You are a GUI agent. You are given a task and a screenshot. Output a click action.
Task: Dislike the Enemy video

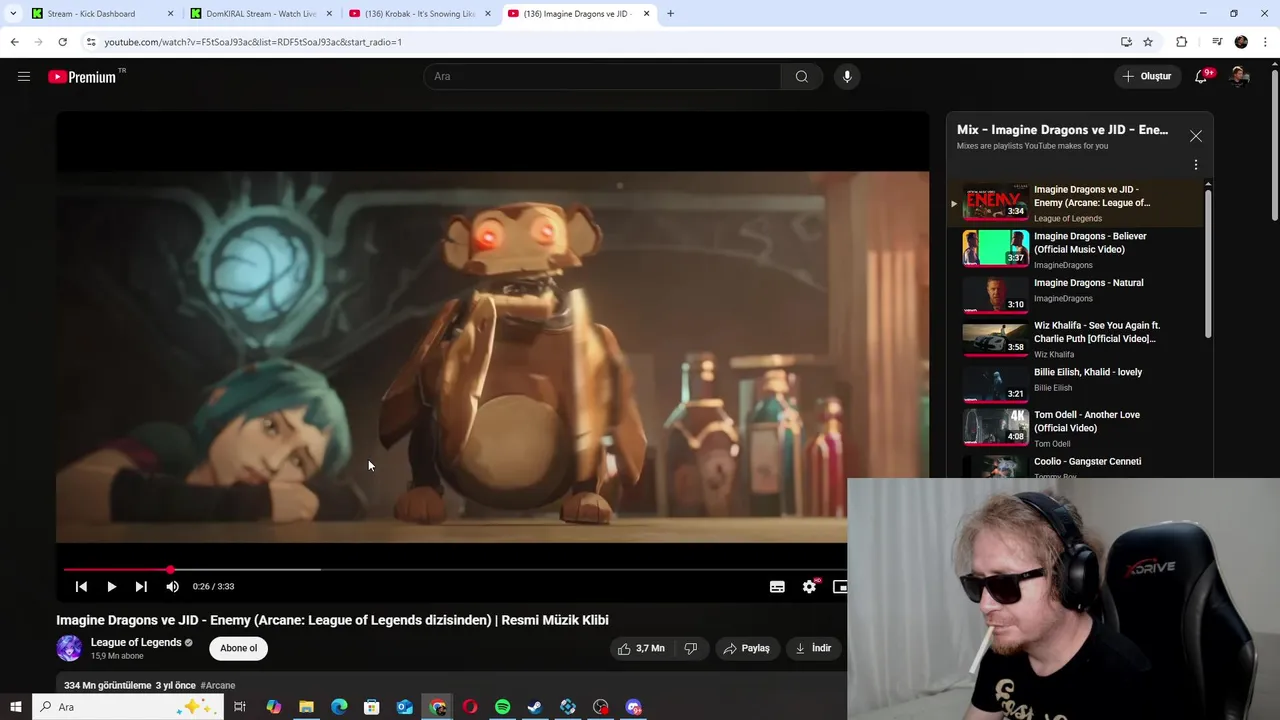coord(691,648)
